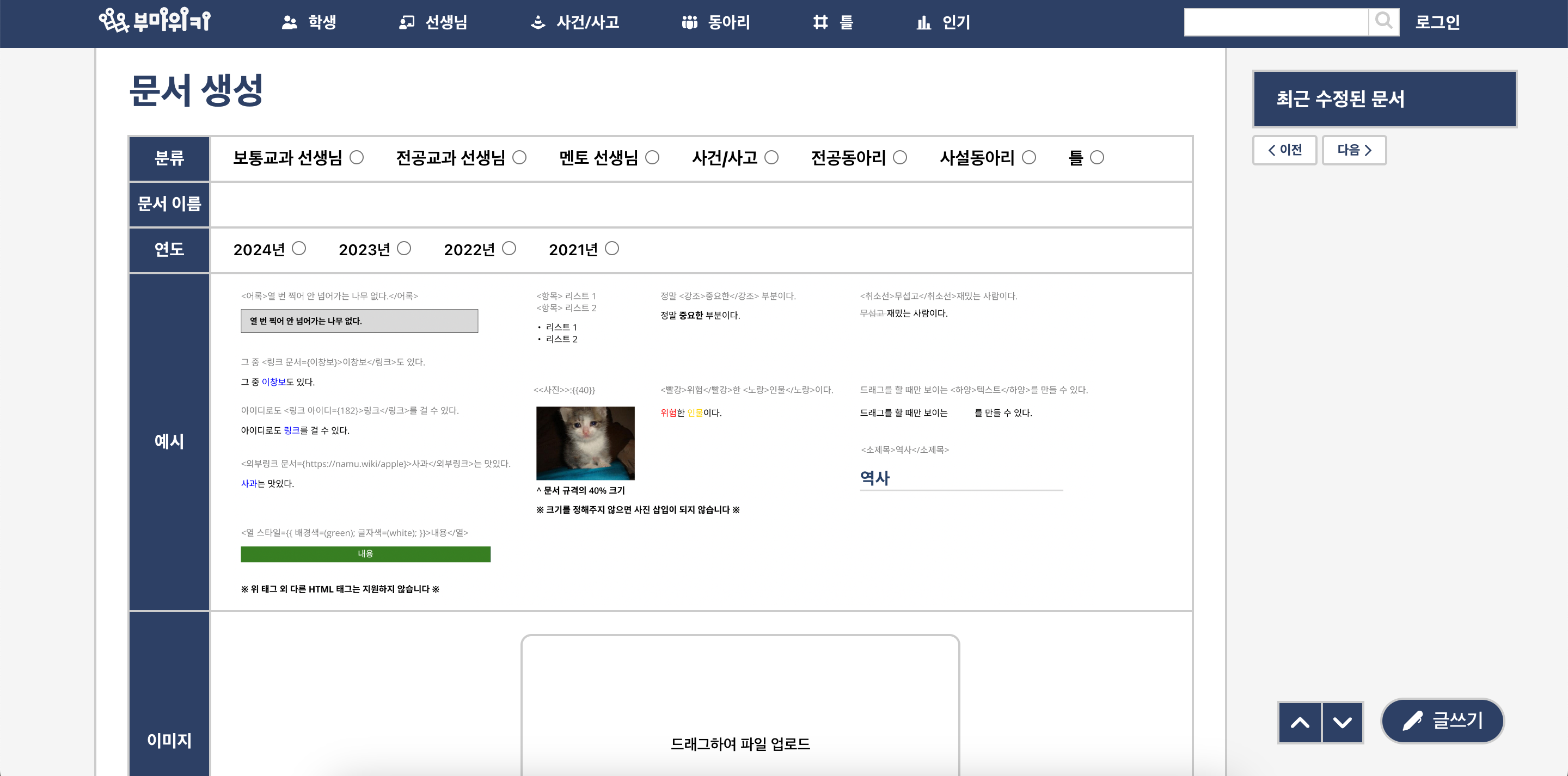The image size is (1568, 776).
Task: Click the blue 링크 example link
Action: 292,430
